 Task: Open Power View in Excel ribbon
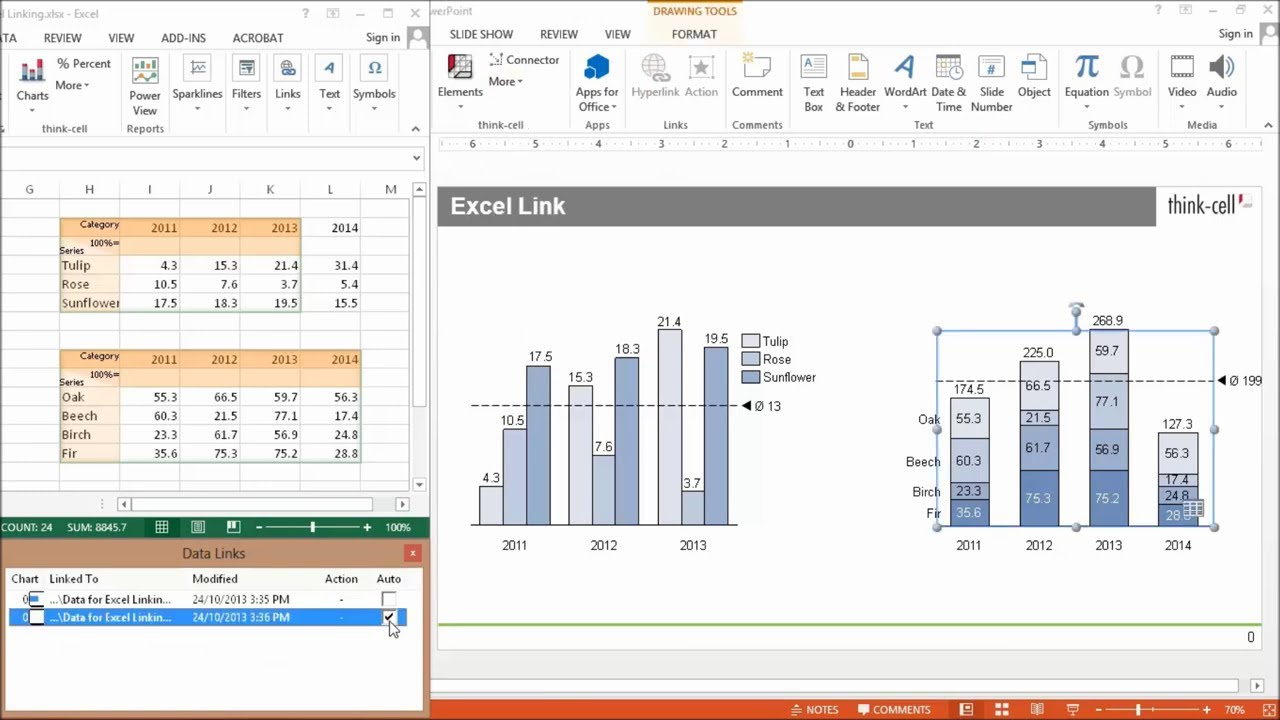(x=145, y=86)
